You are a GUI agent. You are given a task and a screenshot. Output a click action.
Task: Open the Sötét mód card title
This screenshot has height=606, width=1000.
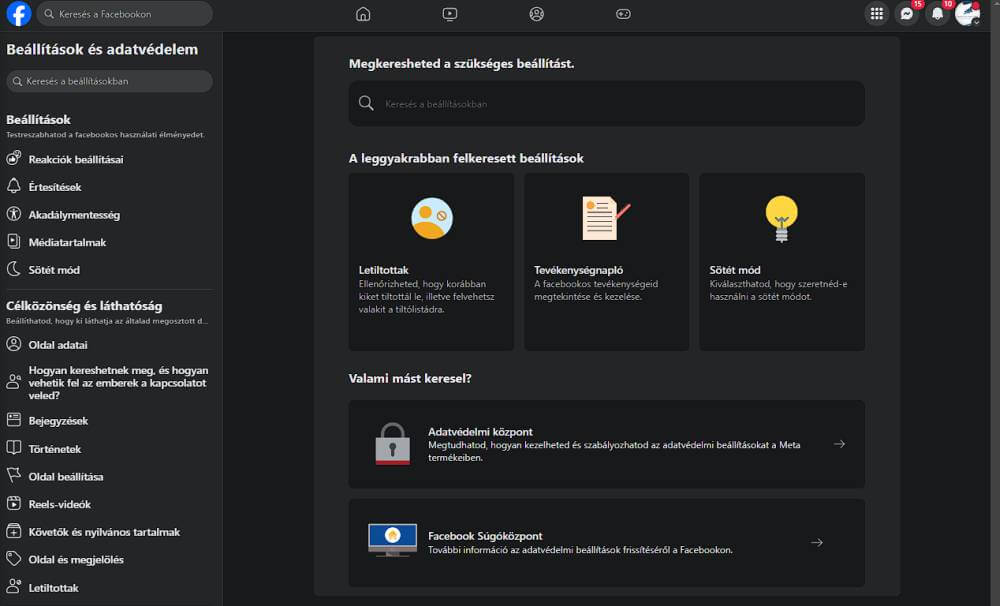tap(735, 270)
